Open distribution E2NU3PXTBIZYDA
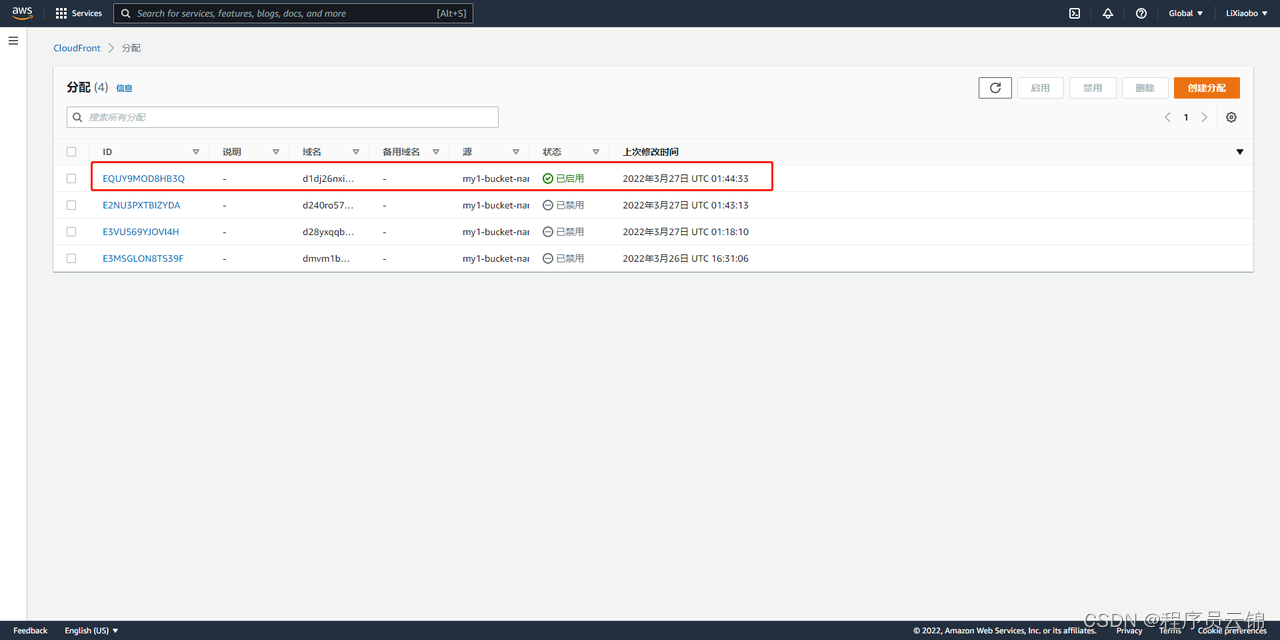1280x640 pixels. click(x=141, y=205)
